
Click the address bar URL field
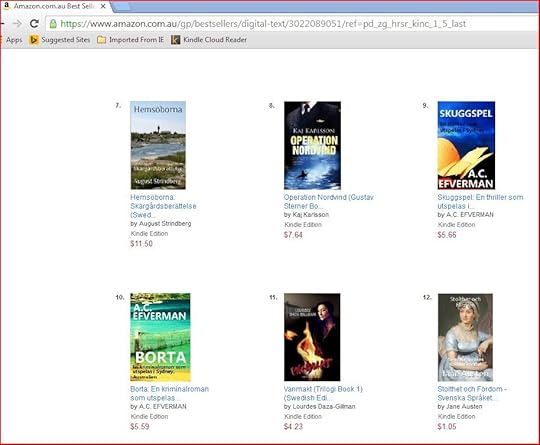(x=293, y=24)
